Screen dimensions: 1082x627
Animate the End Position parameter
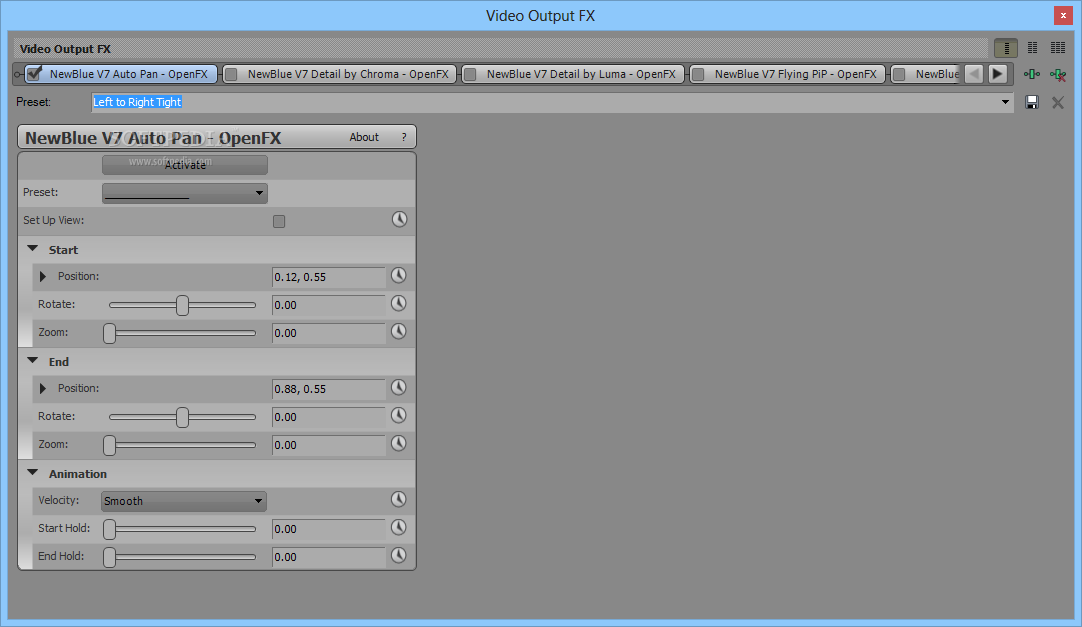(x=399, y=388)
